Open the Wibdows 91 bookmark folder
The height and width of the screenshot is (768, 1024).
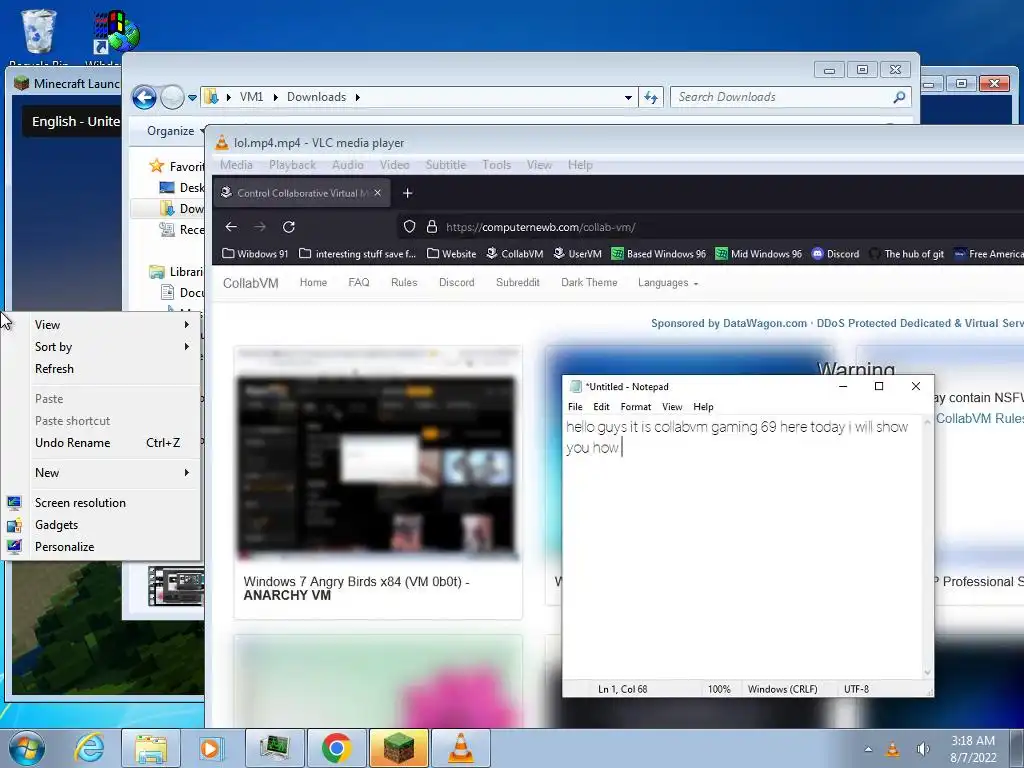pos(255,254)
